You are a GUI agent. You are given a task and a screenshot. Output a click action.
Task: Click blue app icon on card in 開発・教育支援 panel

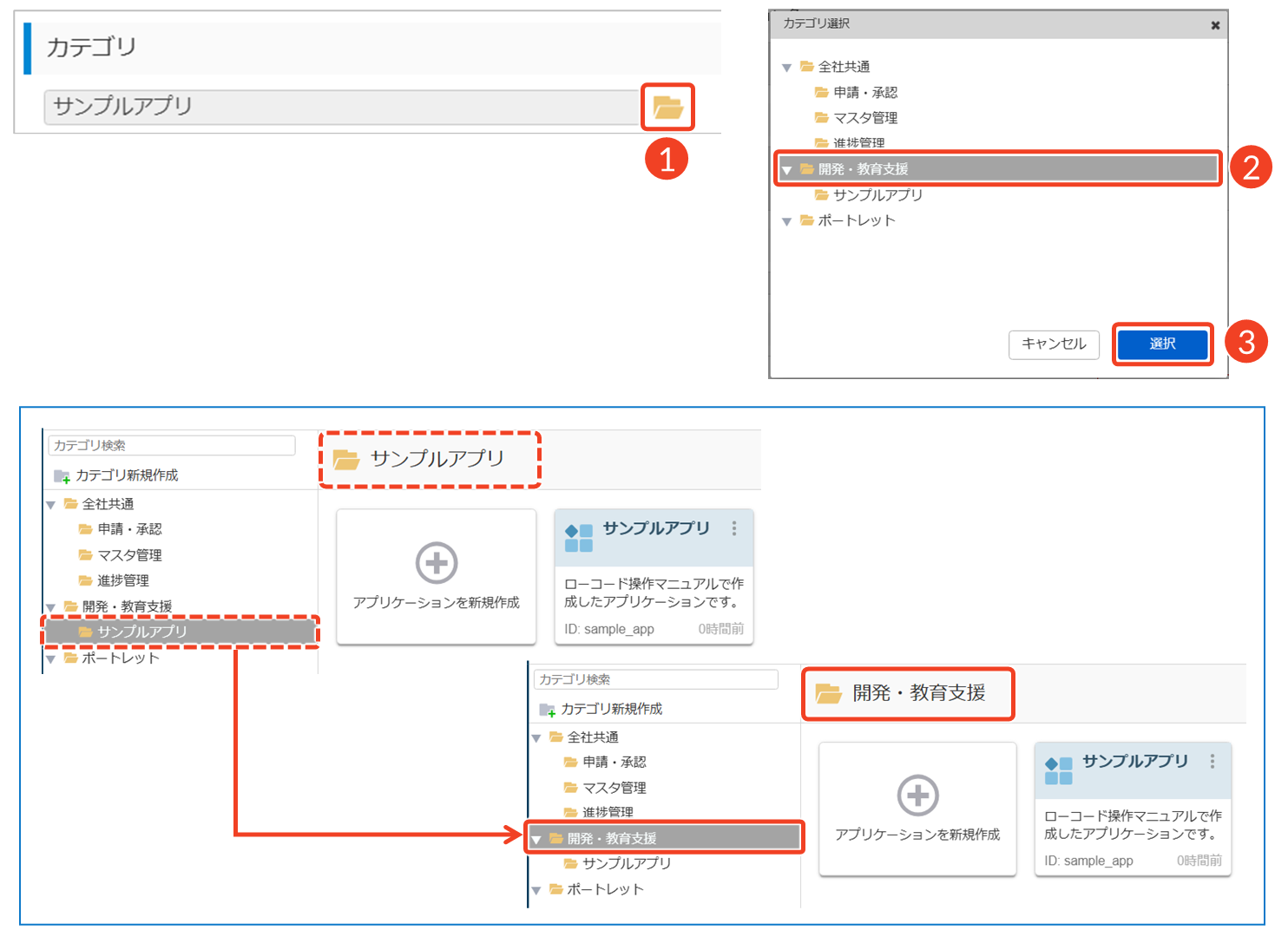pyautogui.click(x=1059, y=770)
